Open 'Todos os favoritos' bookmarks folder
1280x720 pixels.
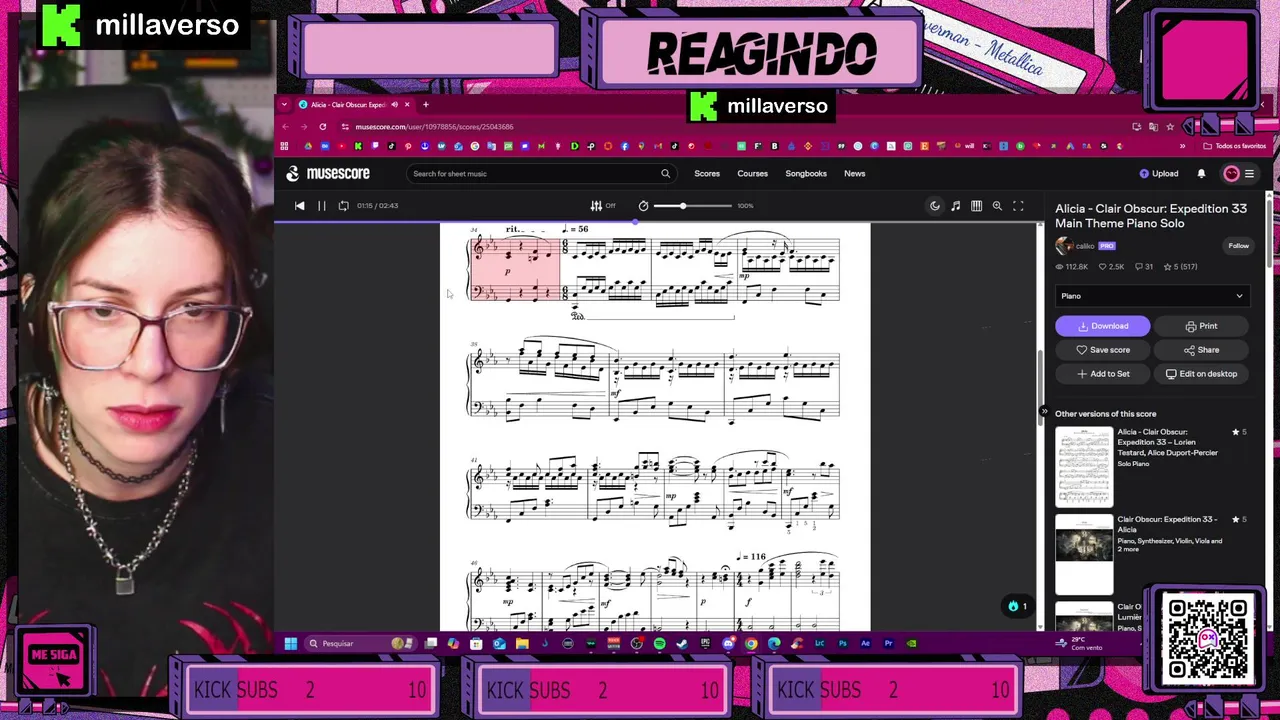[1235, 146]
